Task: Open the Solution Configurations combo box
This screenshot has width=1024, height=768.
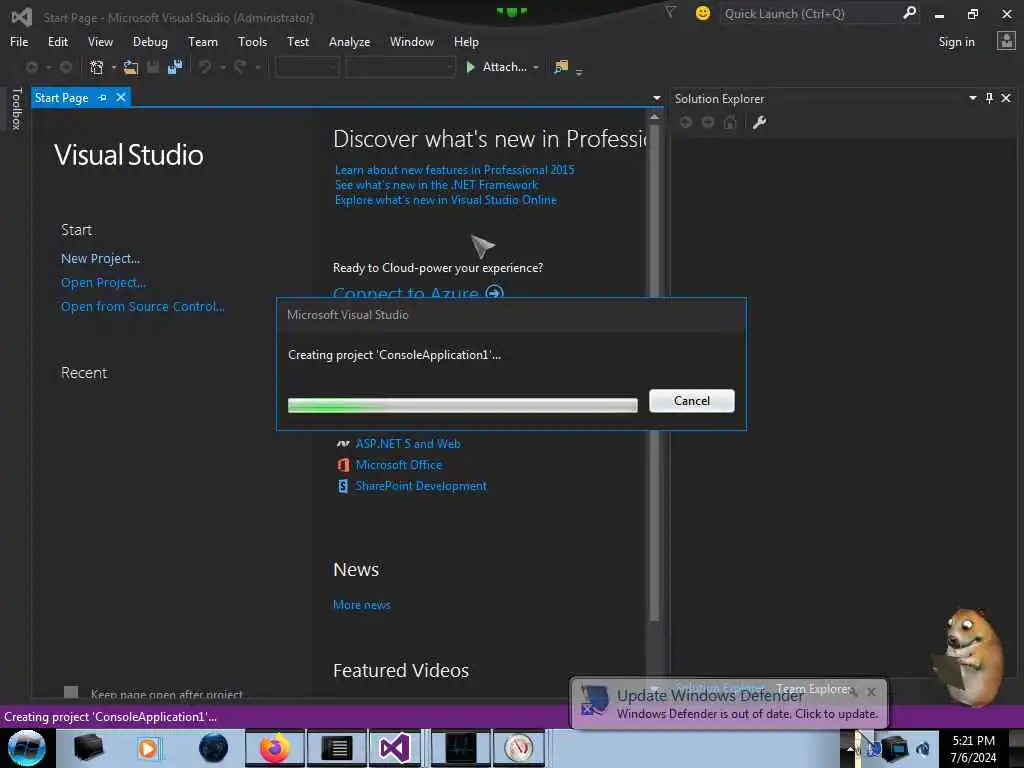Action: pyautogui.click(x=307, y=67)
